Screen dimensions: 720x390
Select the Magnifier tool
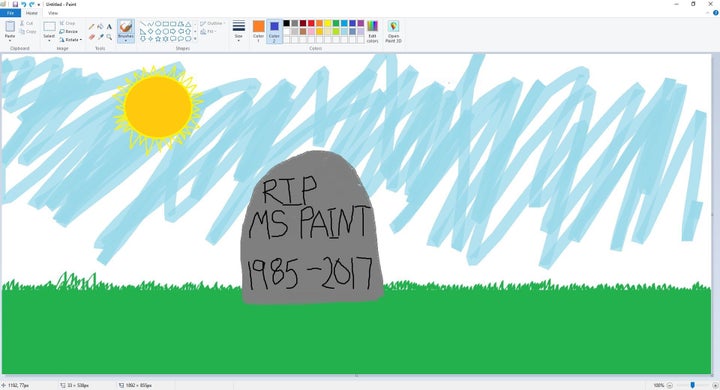109,37
